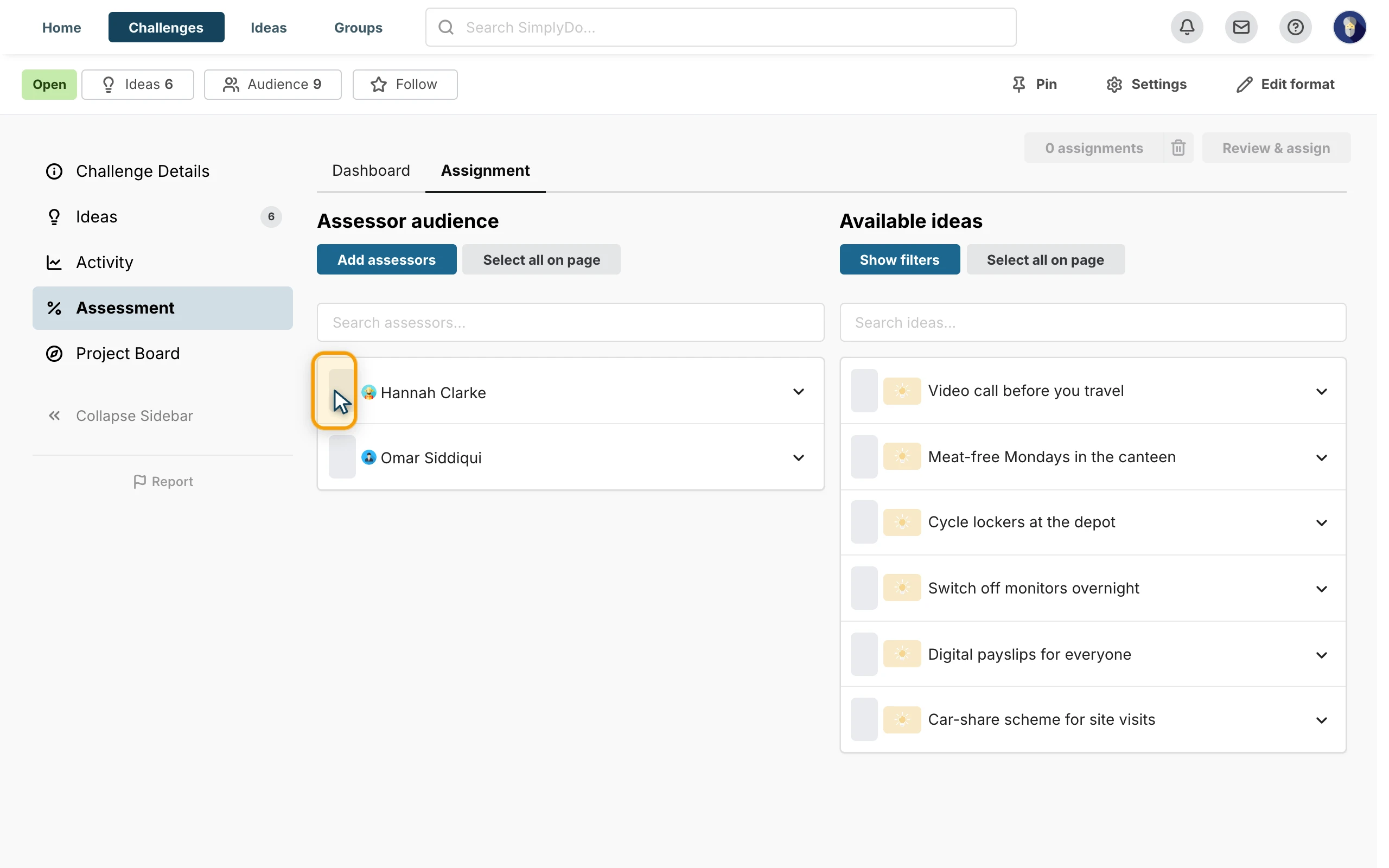Screen dimensions: 1389x868
Task: Expand Hannah Clarke's assessor row chevron
Action: pyautogui.click(x=798, y=392)
